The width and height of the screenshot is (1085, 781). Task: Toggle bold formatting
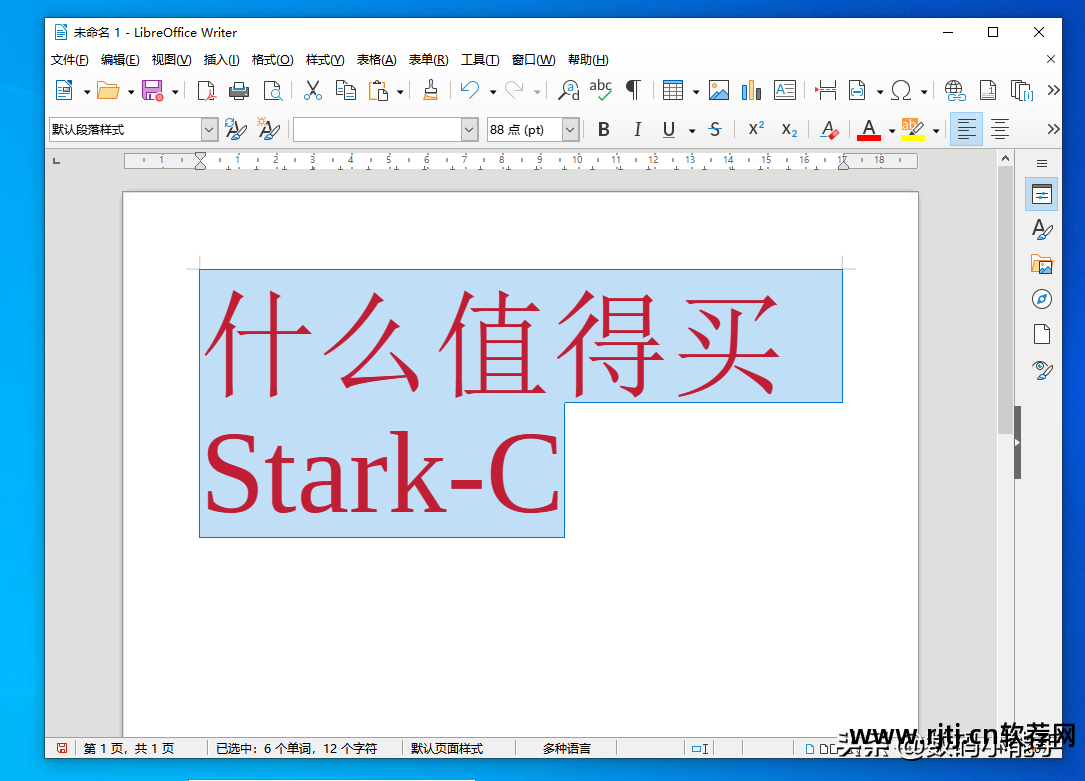(603, 129)
